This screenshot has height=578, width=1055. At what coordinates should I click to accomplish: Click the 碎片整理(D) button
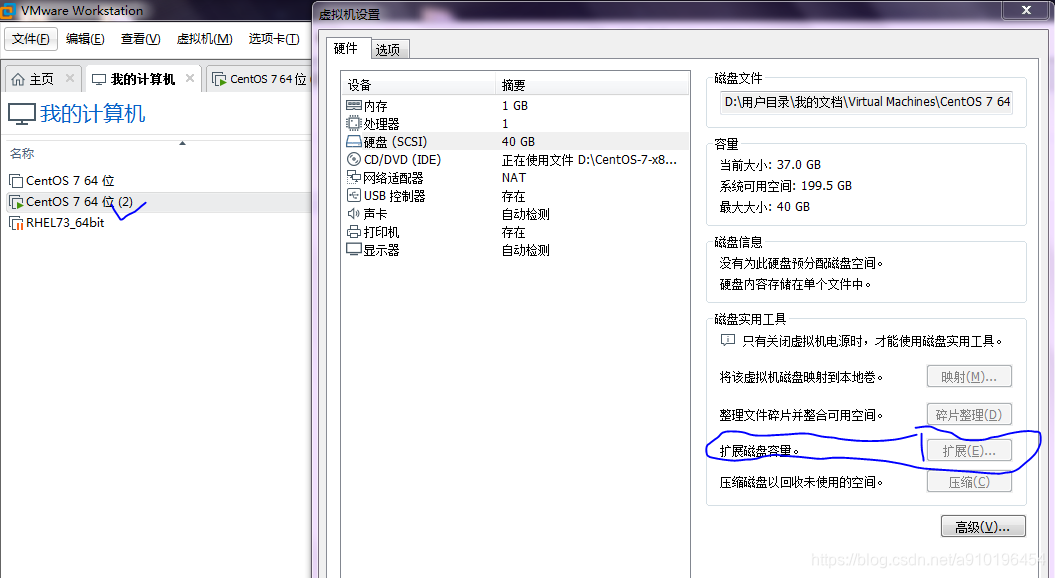click(969, 414)
